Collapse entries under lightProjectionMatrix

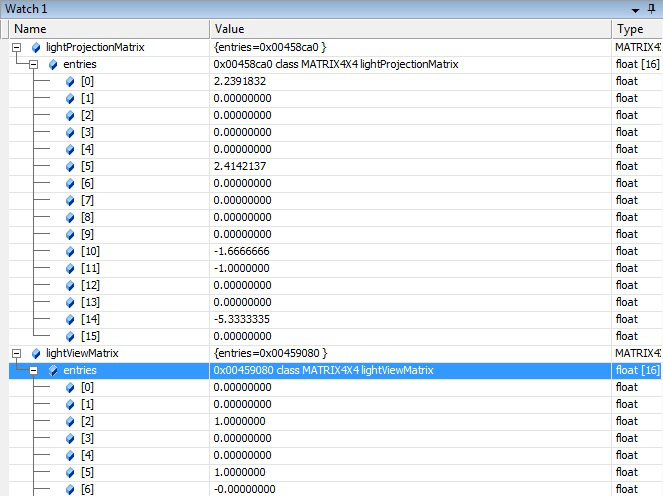coord(33,64)
